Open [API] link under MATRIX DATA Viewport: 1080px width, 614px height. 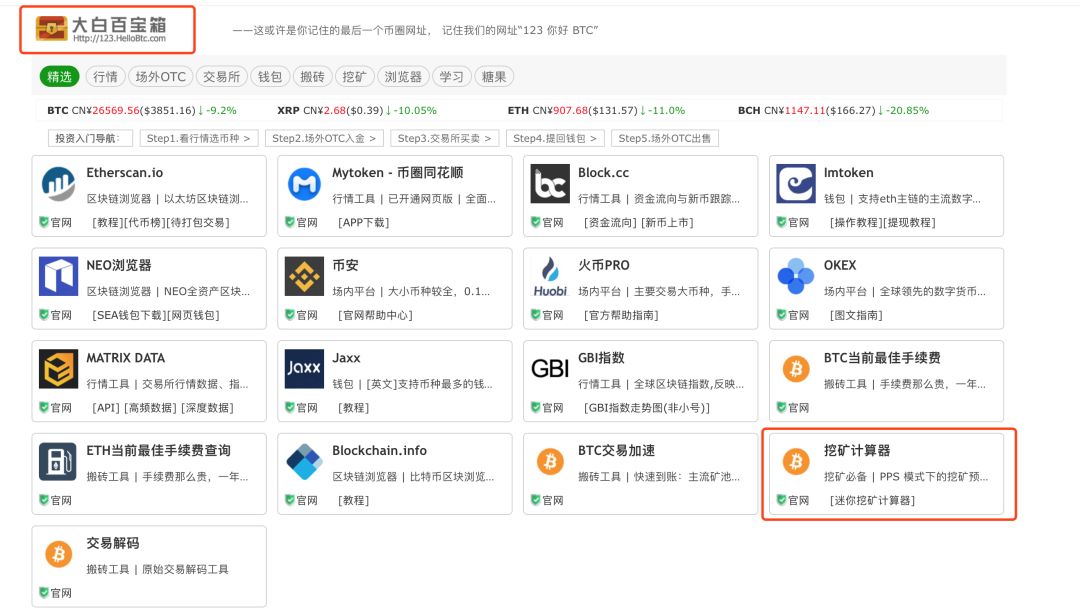point(106,408)
